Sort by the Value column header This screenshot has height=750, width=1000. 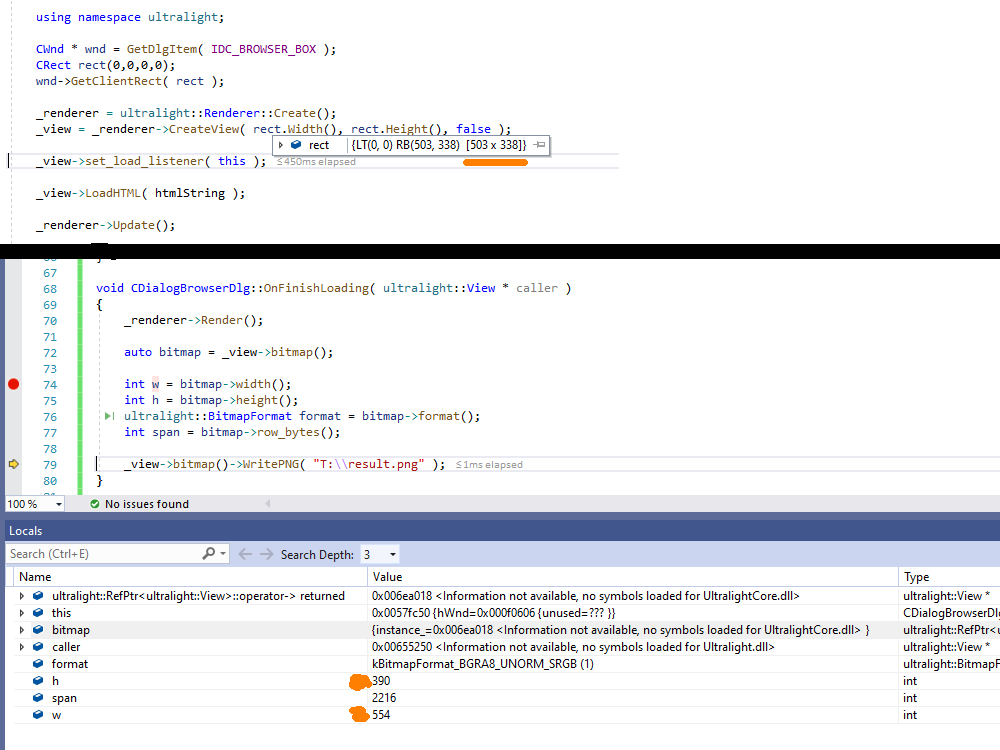(633, 577)
